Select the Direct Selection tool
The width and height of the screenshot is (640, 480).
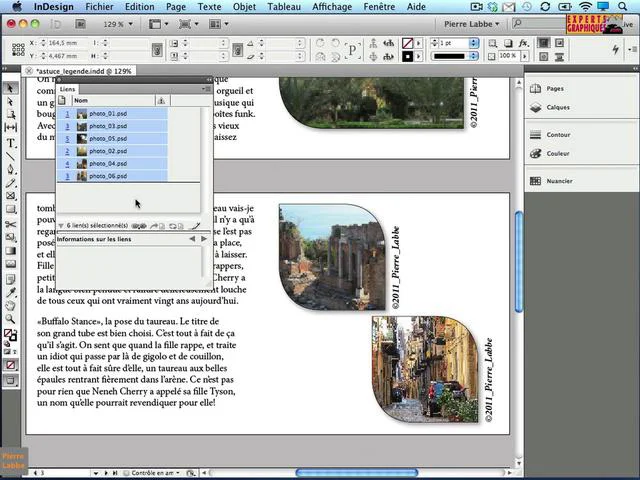(x=11, y=102)
